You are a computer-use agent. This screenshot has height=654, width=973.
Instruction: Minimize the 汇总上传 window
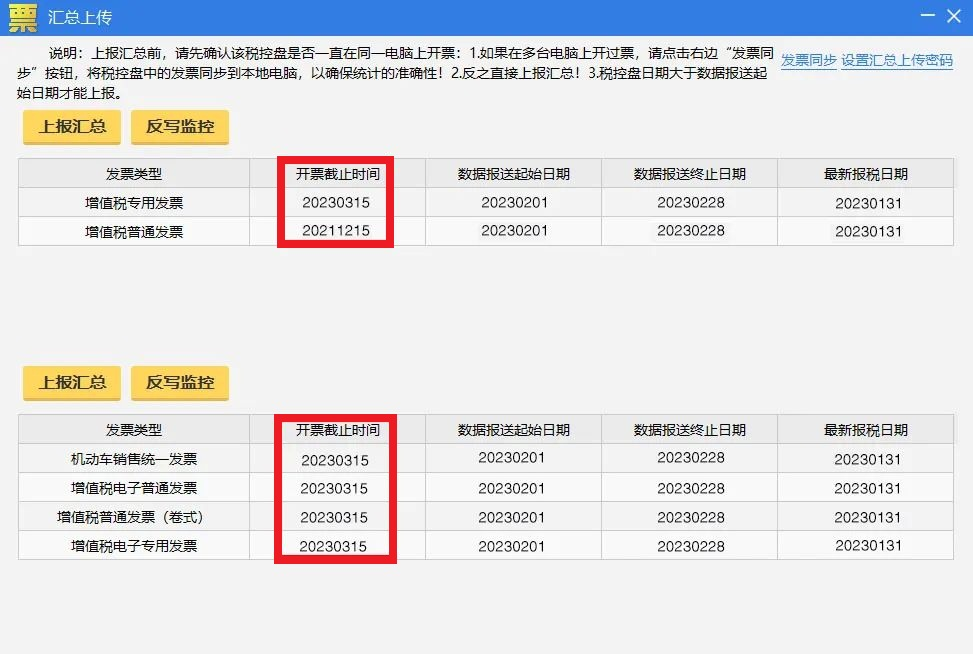pyautogui.click(x=928, y=15)
